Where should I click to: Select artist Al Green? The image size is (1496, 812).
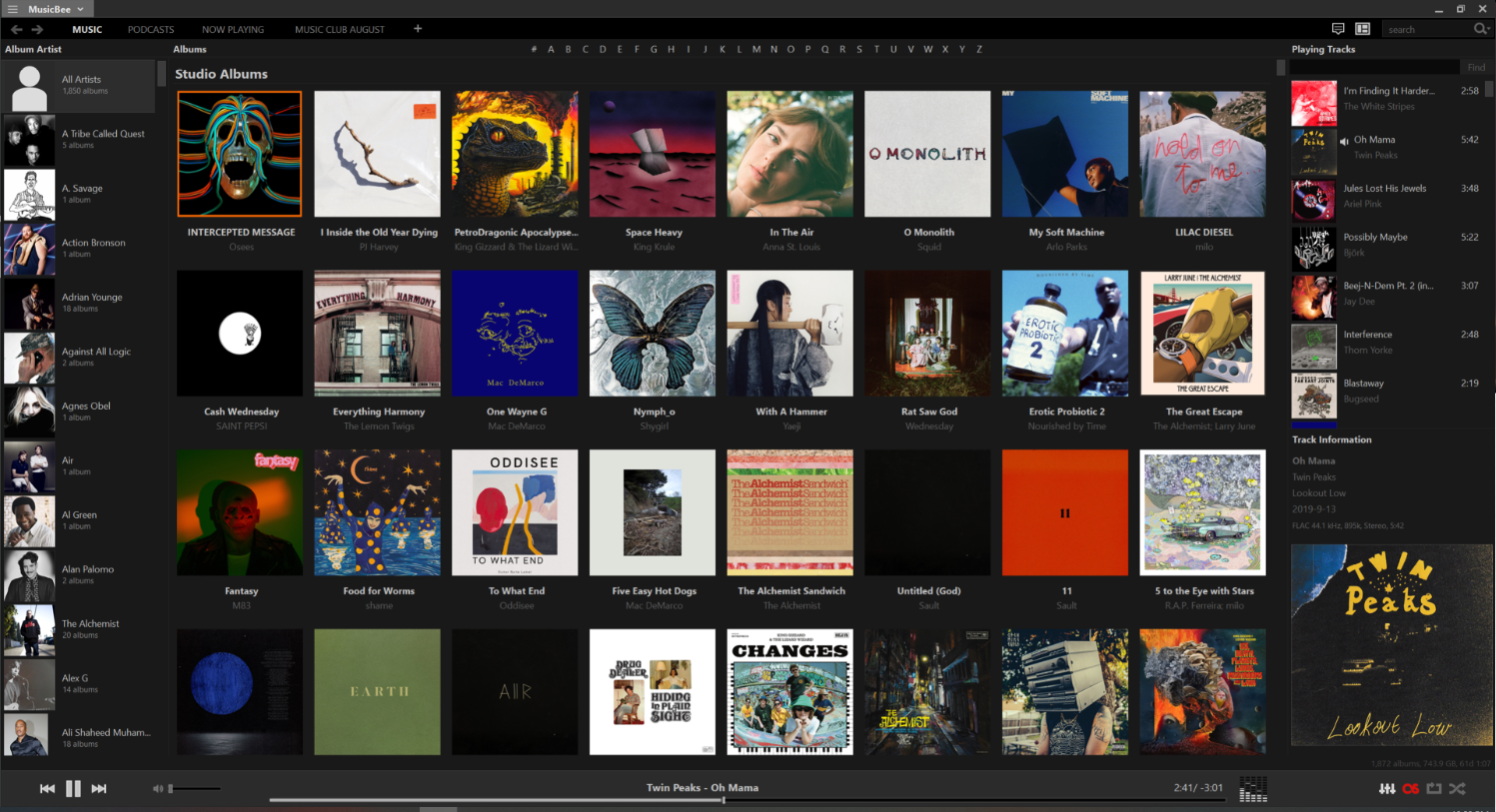coord(79,520)
